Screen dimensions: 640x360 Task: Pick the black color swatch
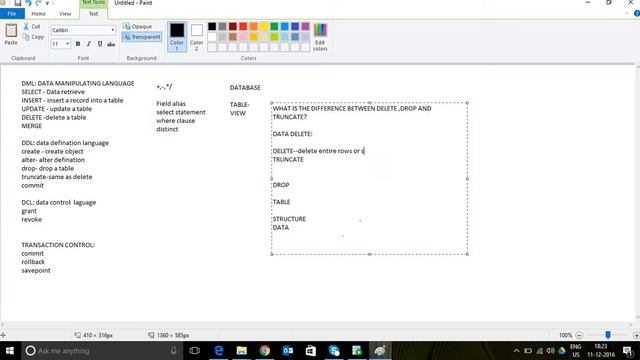pos(212,27)
